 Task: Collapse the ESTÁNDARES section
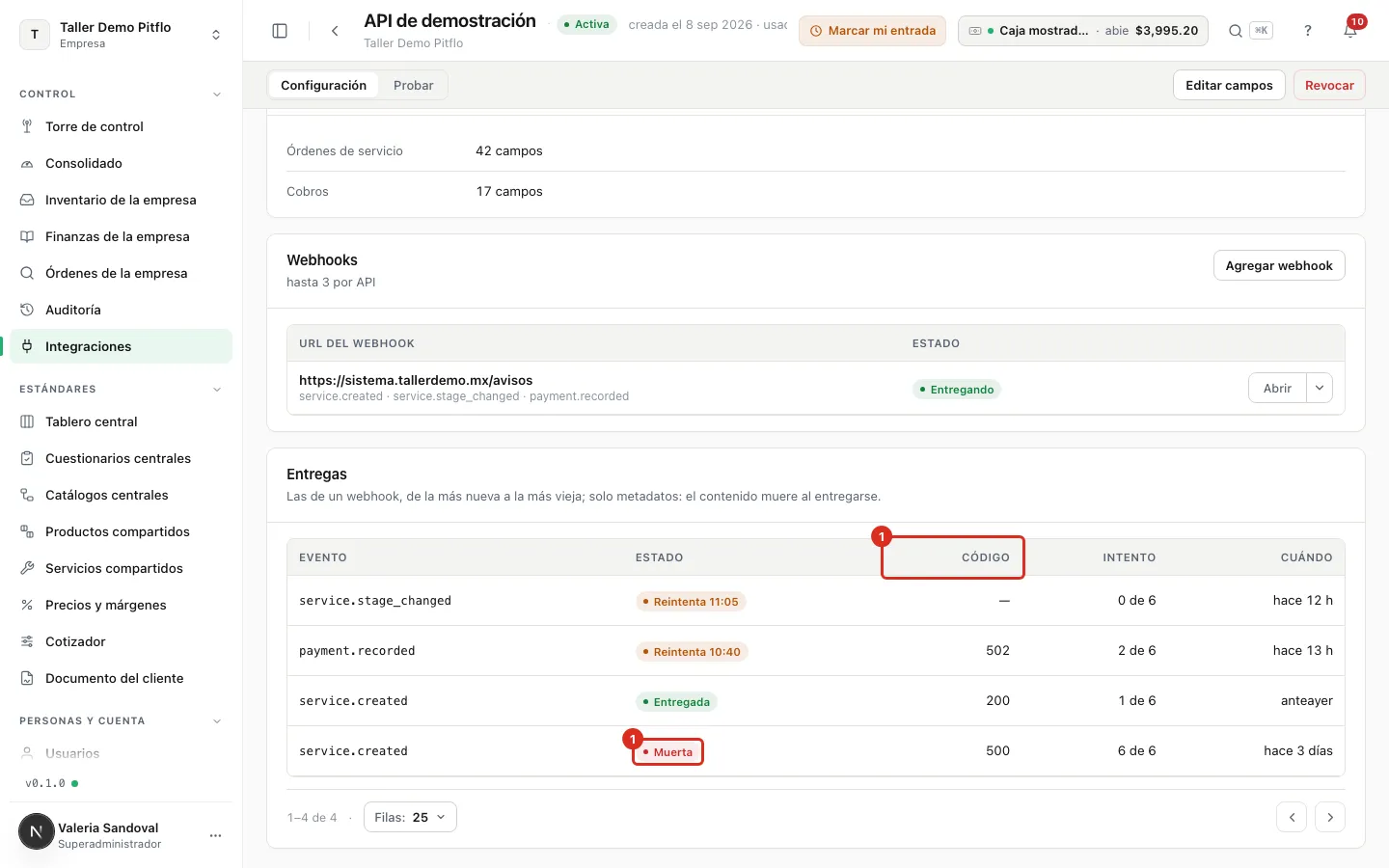click(x=217, y=390)
